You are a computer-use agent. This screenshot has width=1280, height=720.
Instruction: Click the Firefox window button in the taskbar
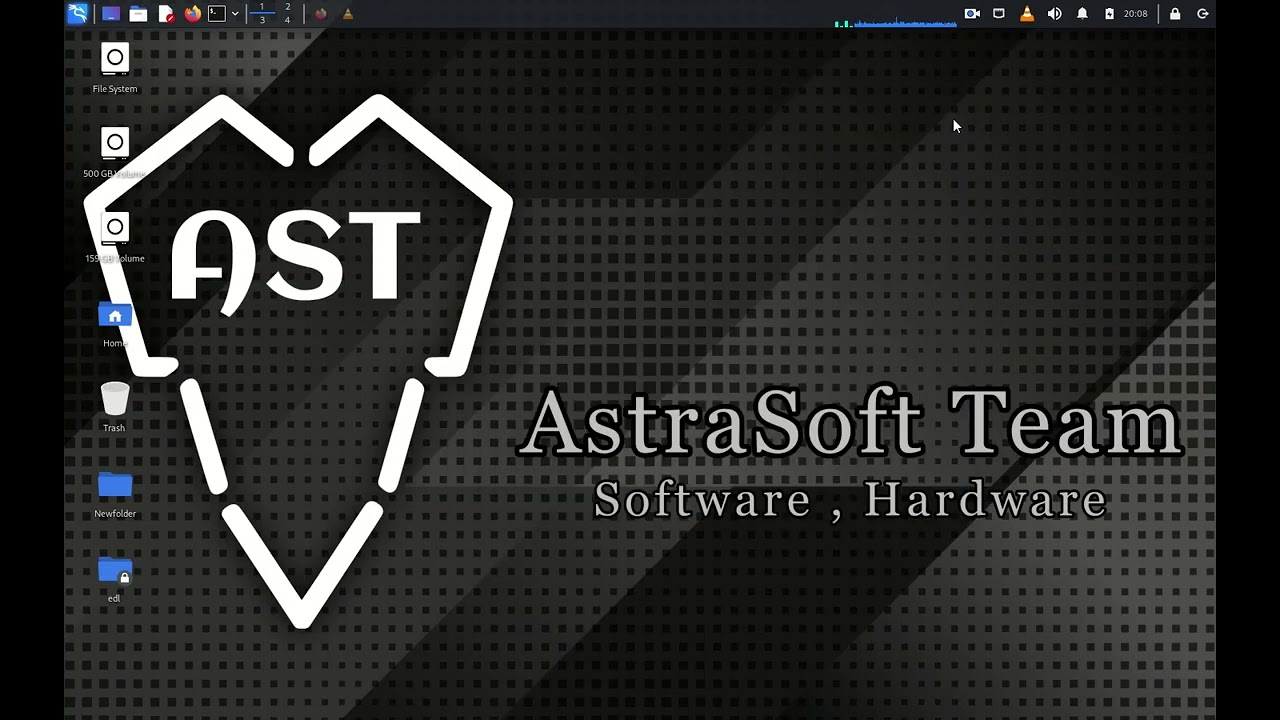coord(321,14)
